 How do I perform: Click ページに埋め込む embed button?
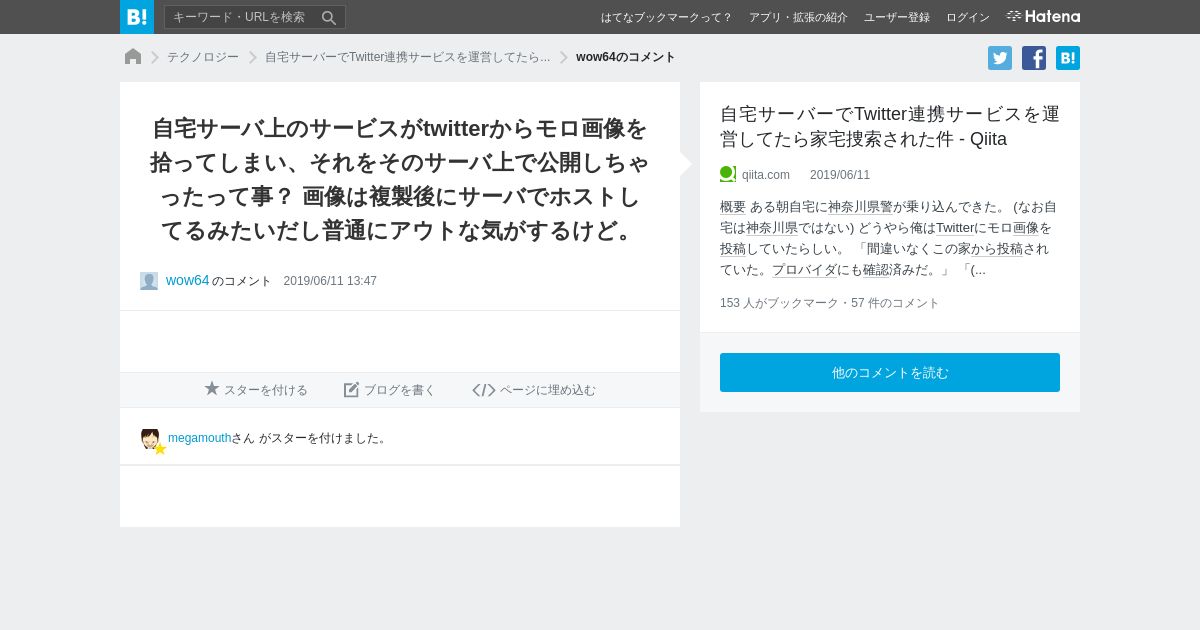(x=534, y=390)
